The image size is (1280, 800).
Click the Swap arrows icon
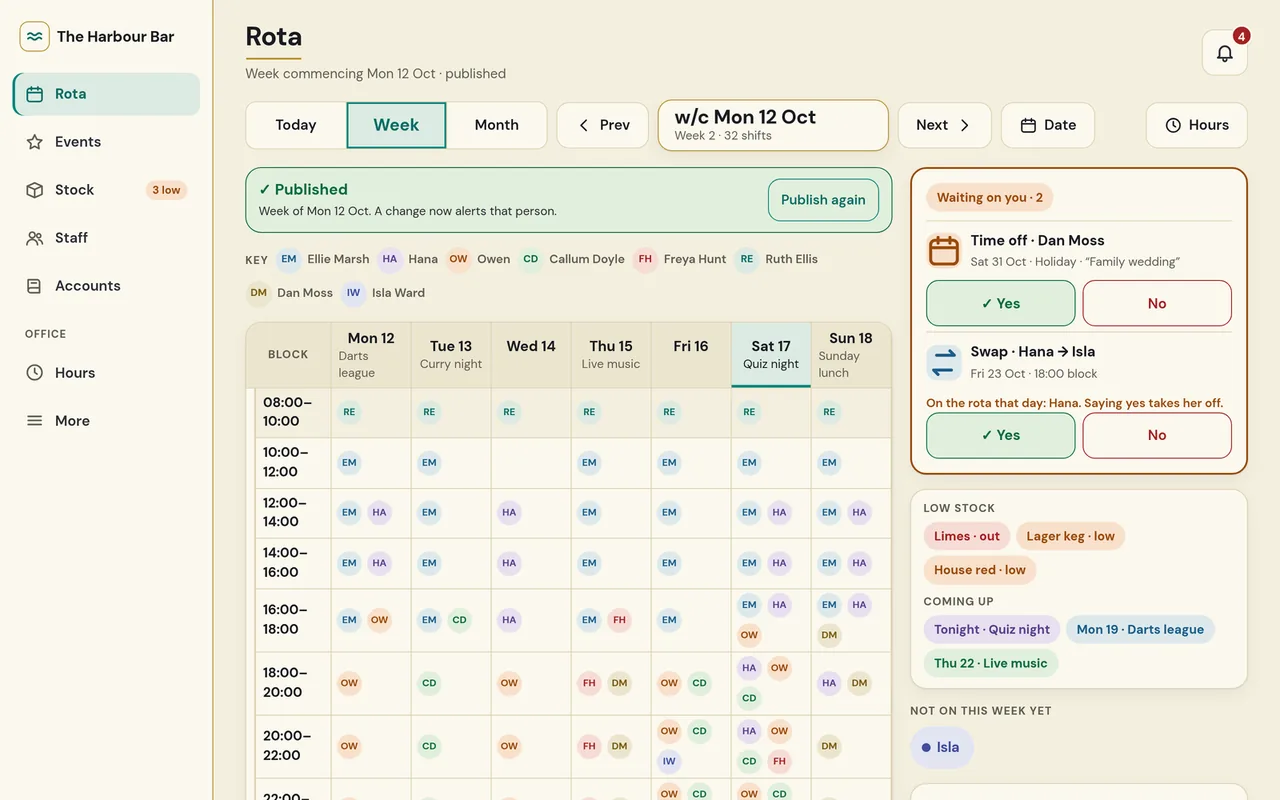point(944,362)
